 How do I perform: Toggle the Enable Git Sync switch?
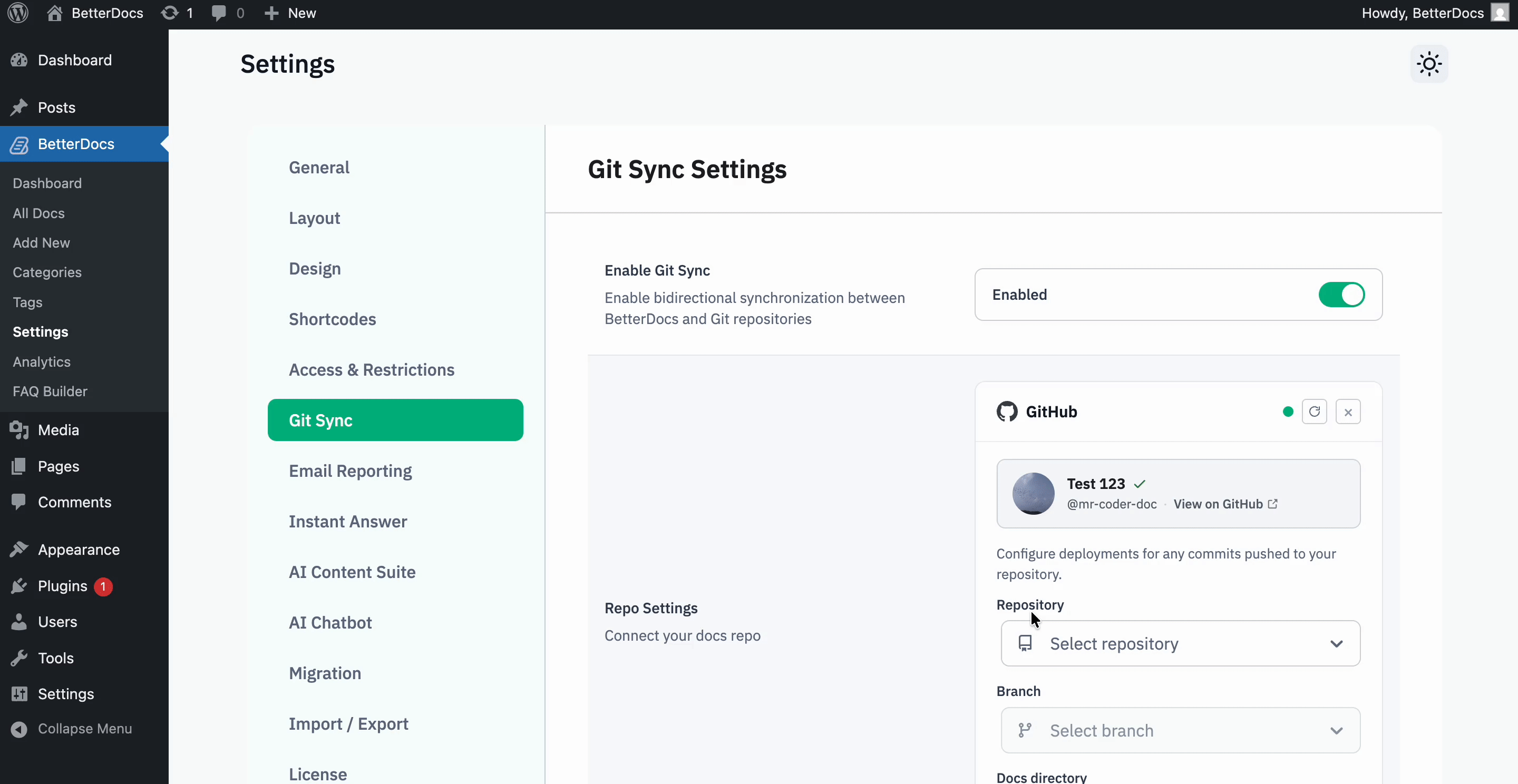click(1341, 295)
